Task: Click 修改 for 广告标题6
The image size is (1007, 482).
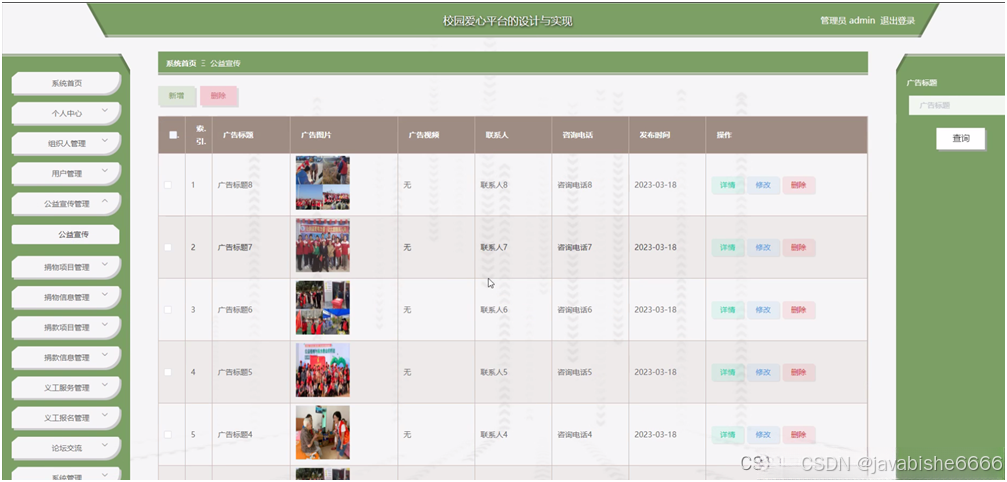Action: click(x=763, y=310)
